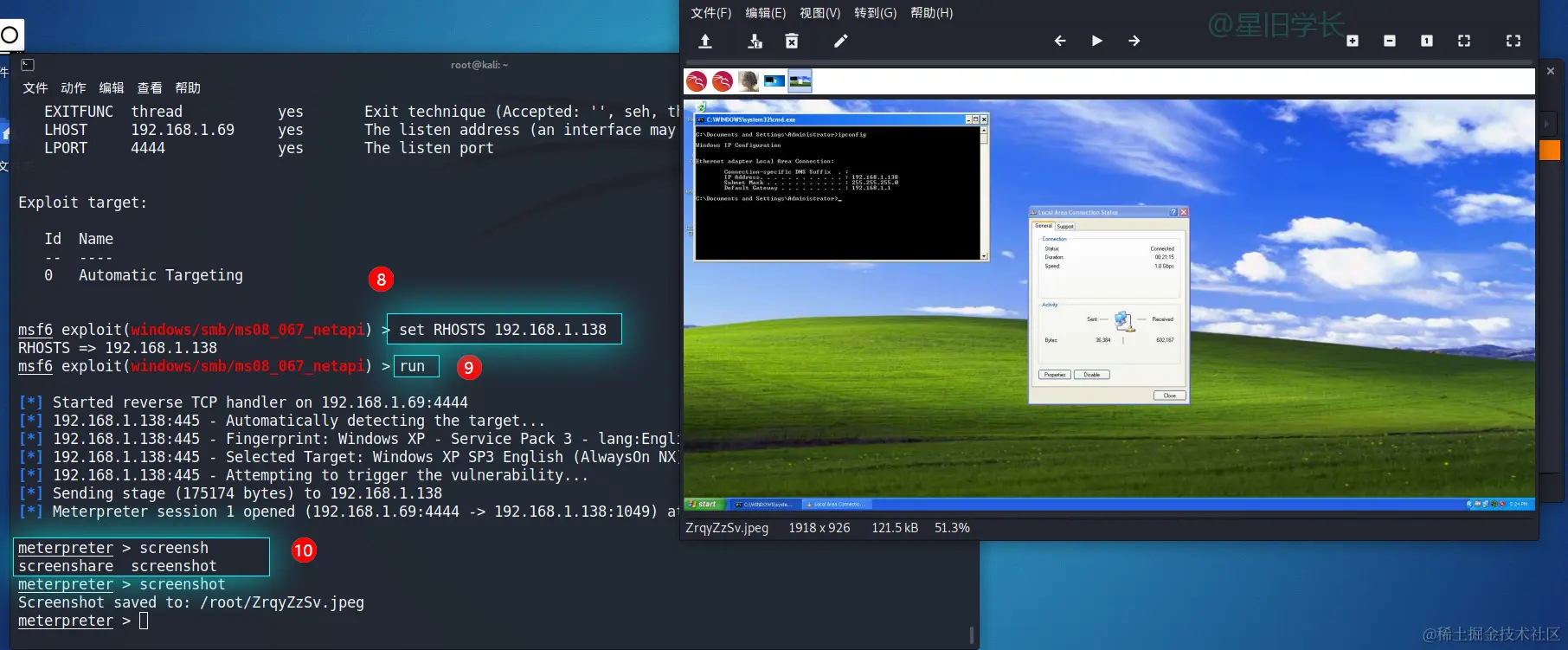Open 转到(G) menu in image viewer
Image resolution: width=1568 pixels, height=650 pixels.
point(875,13)
